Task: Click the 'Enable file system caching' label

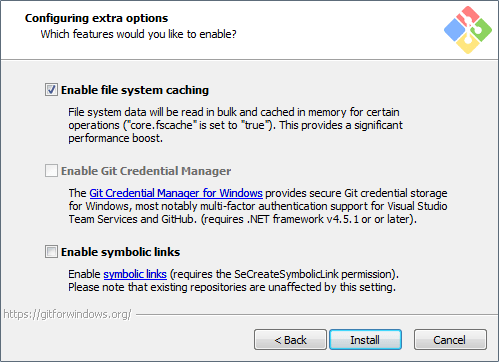Action: [135, 90]
